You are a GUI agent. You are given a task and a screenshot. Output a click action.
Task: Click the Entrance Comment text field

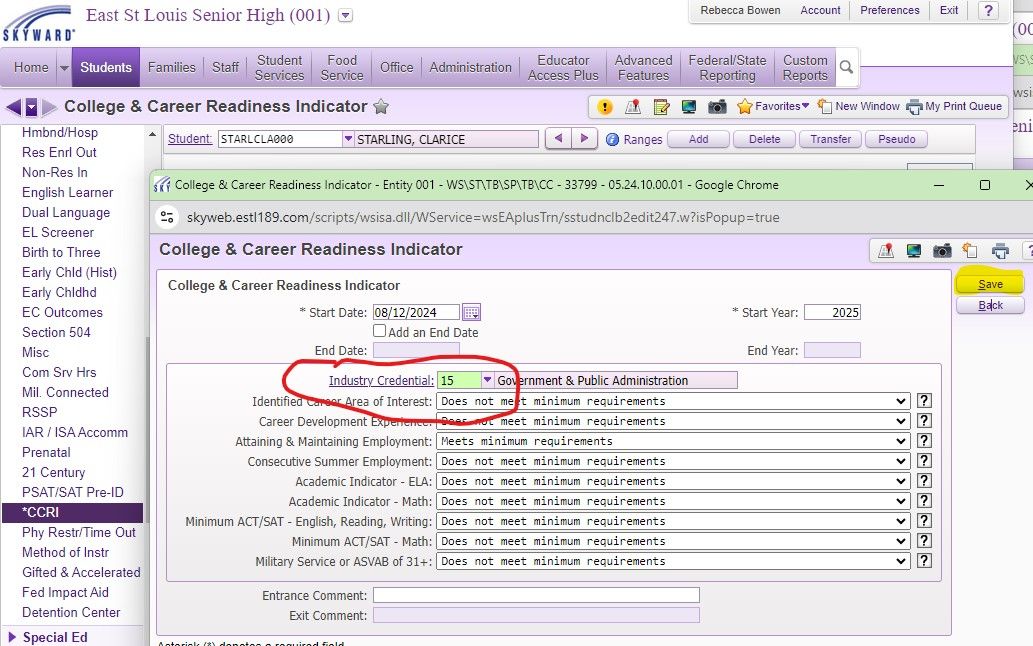pyautogui.click(x=536, y=595)
